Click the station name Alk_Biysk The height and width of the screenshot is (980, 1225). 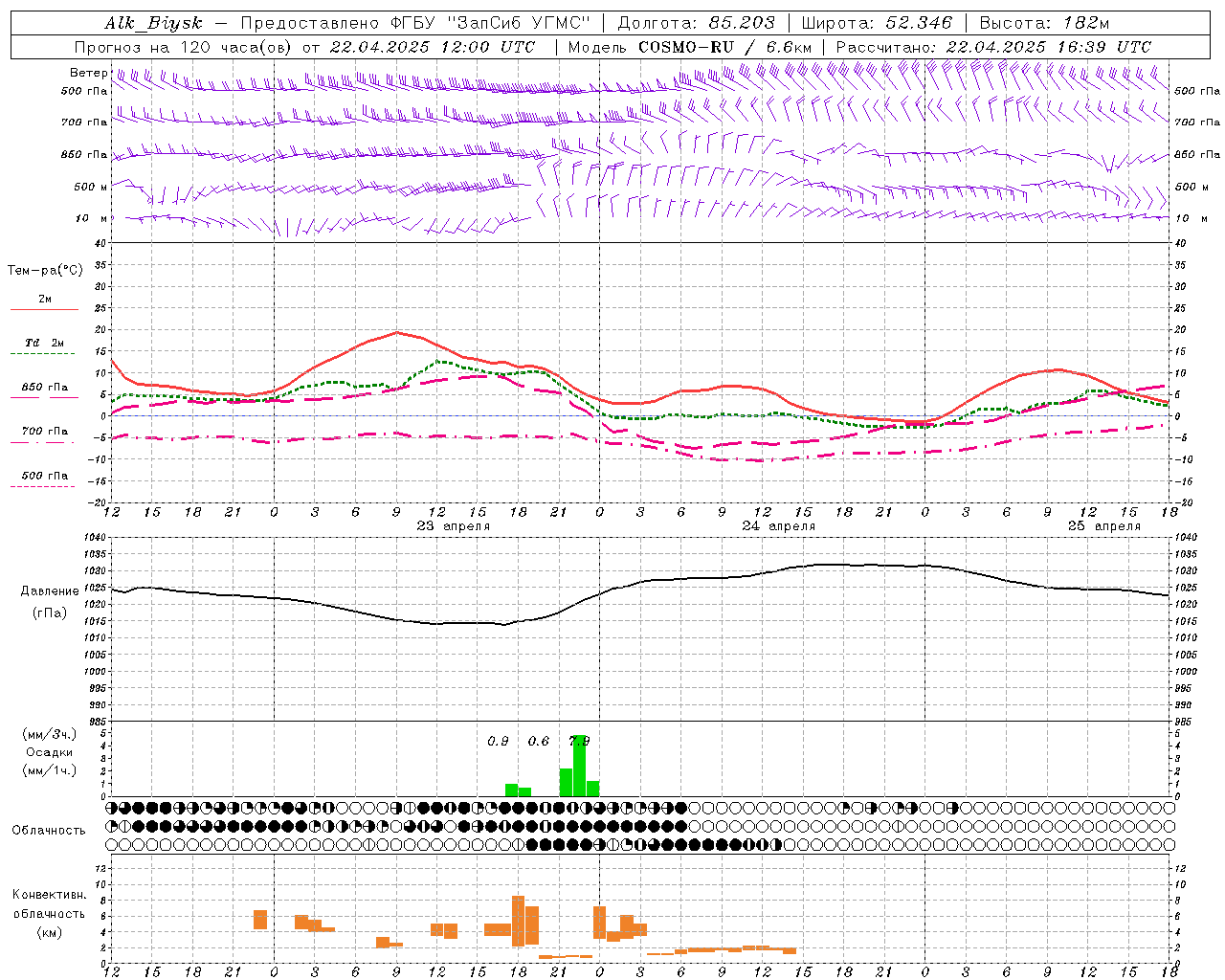(154, 24)
